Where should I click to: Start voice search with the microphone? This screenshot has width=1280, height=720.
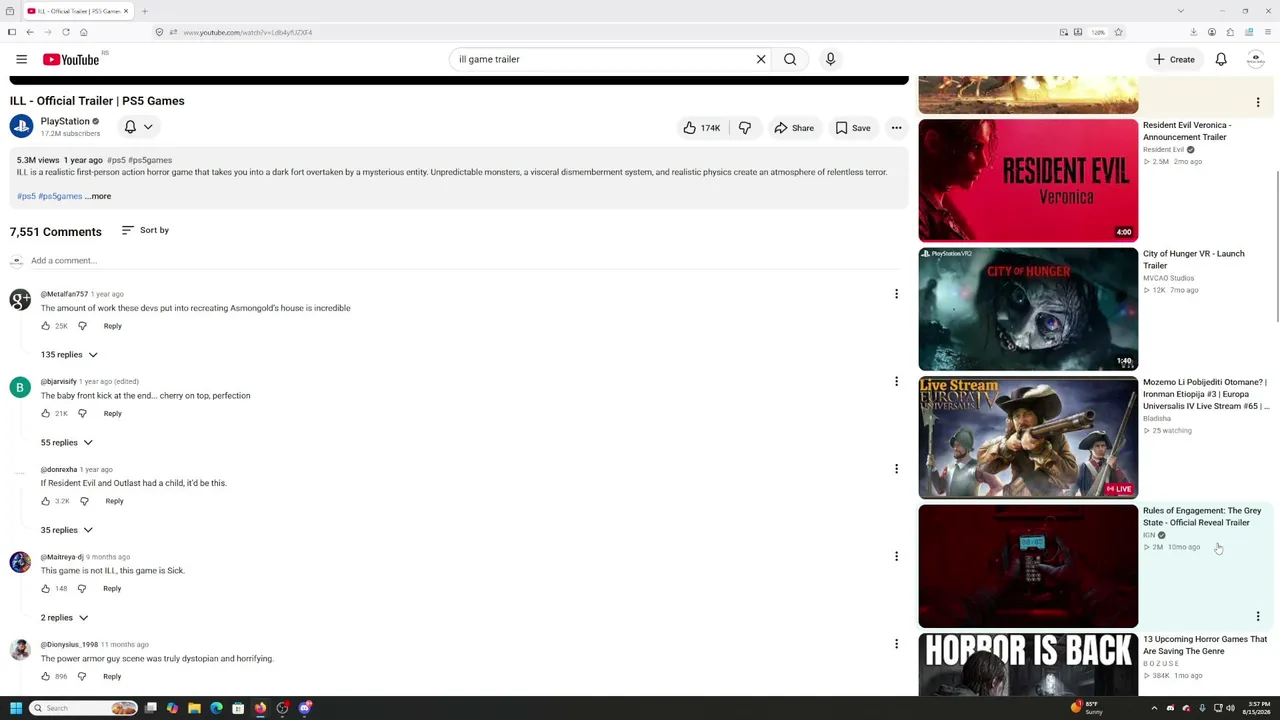click(830, 59)
